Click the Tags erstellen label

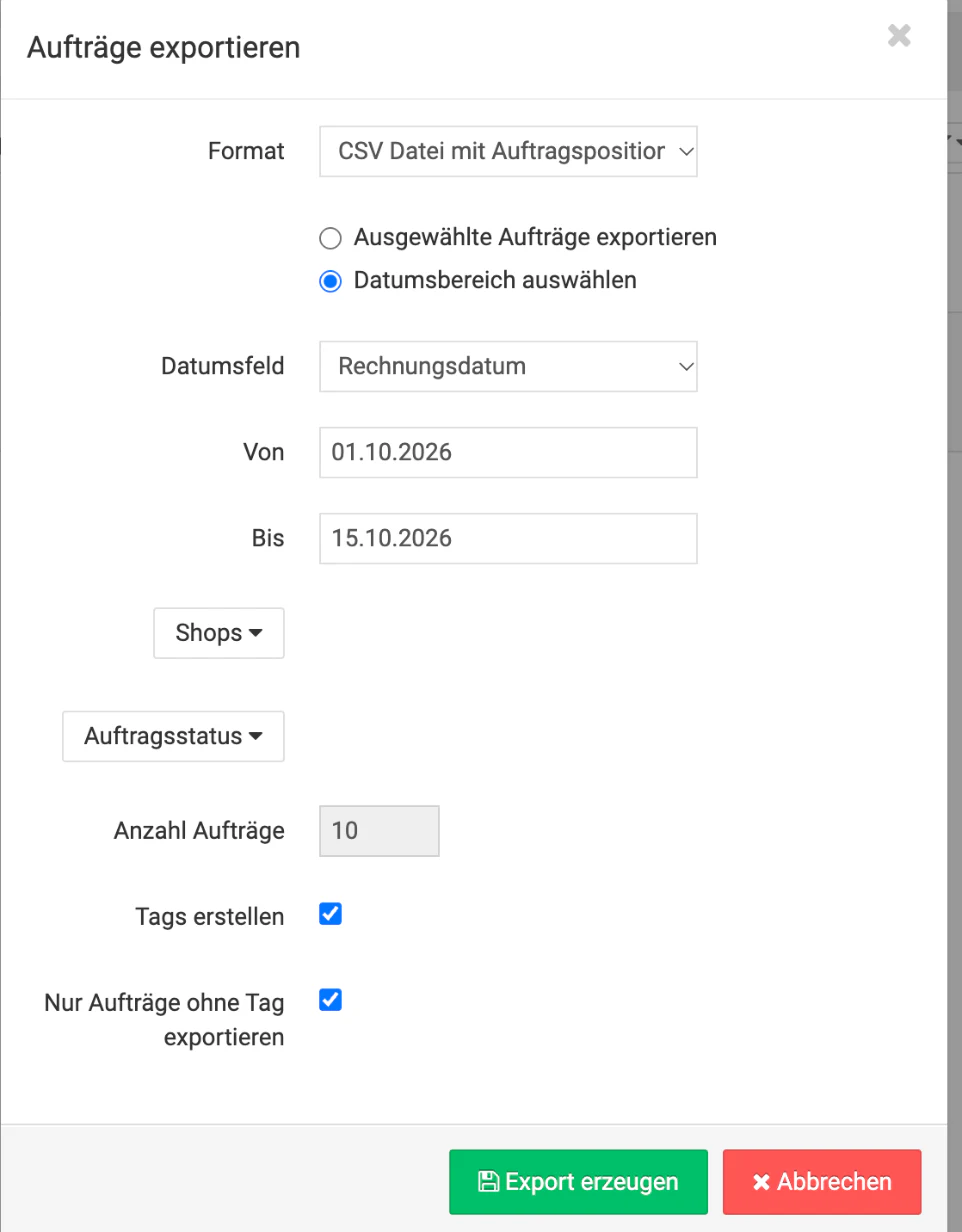pos(209,917)
